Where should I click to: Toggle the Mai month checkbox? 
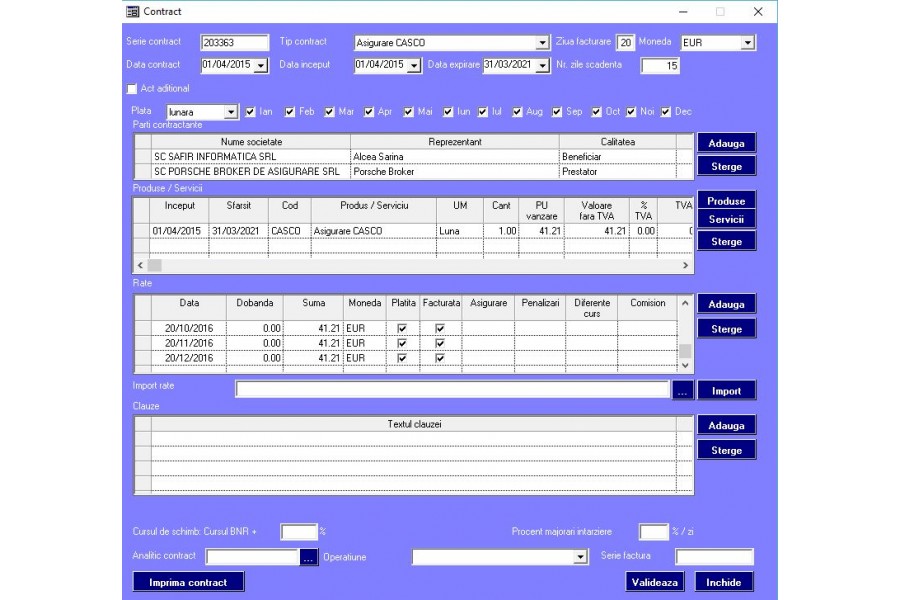pyautogui.click(x=409, y=112)
